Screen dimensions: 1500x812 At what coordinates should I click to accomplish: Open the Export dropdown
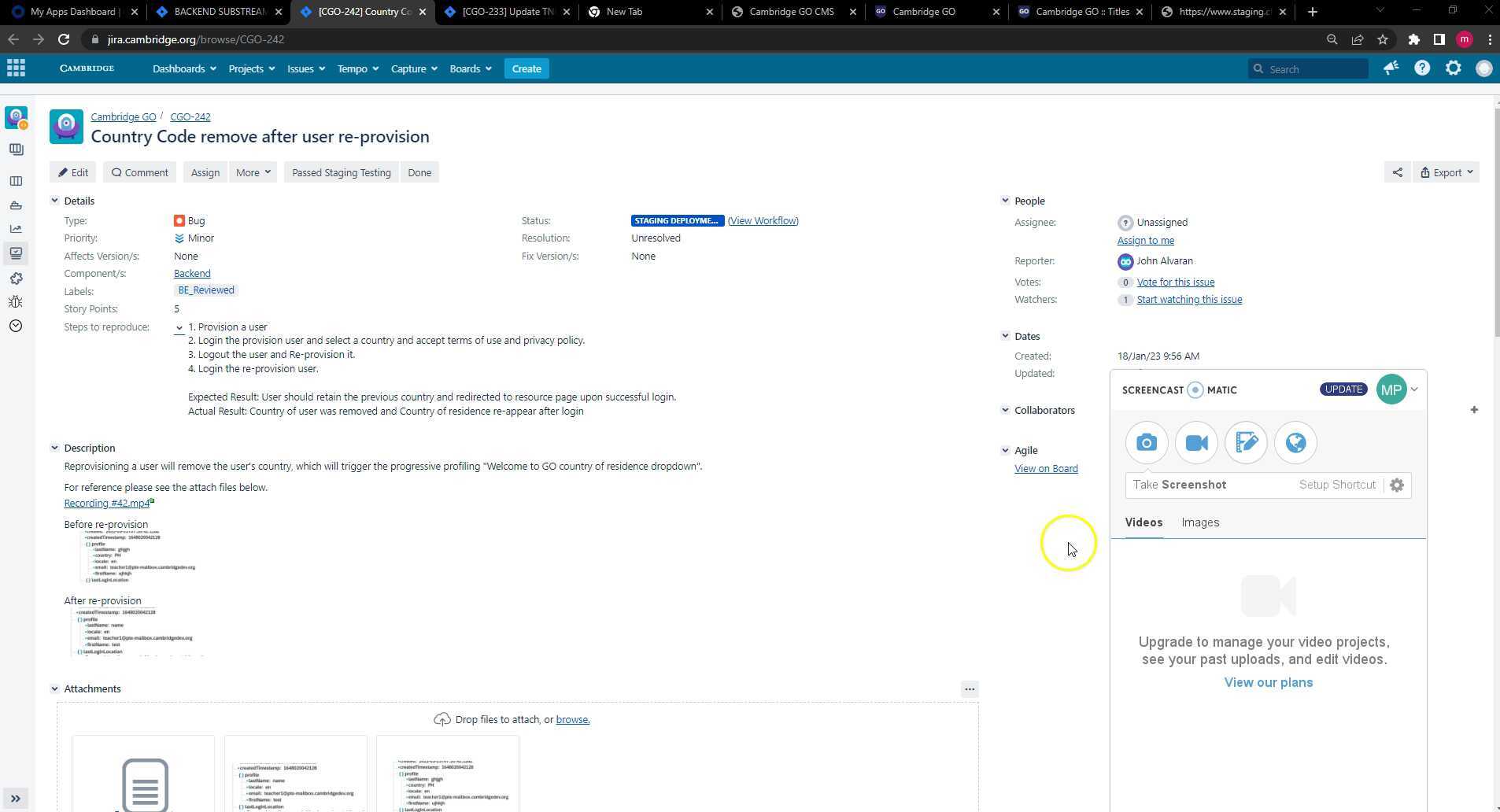pos(1446,172)
